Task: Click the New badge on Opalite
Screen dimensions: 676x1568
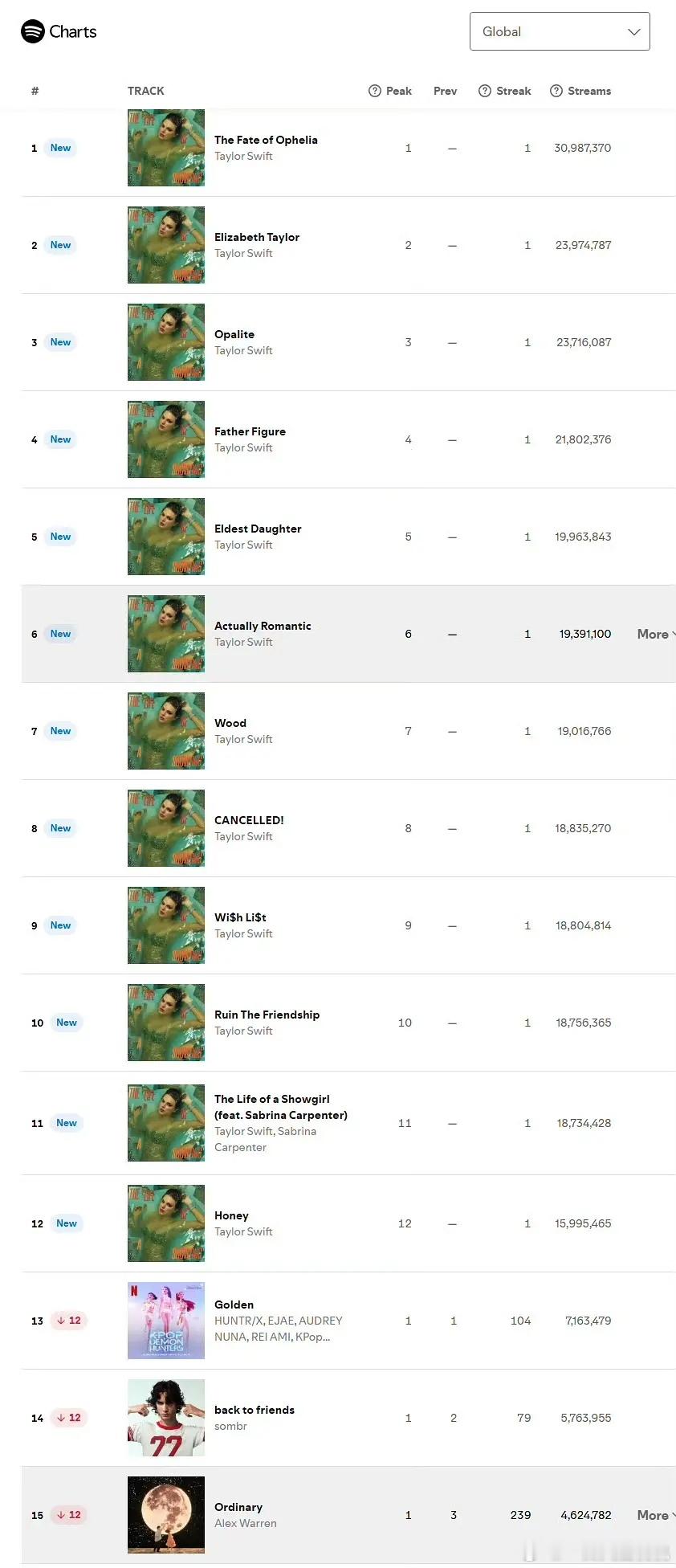Action: click(60, 342)
